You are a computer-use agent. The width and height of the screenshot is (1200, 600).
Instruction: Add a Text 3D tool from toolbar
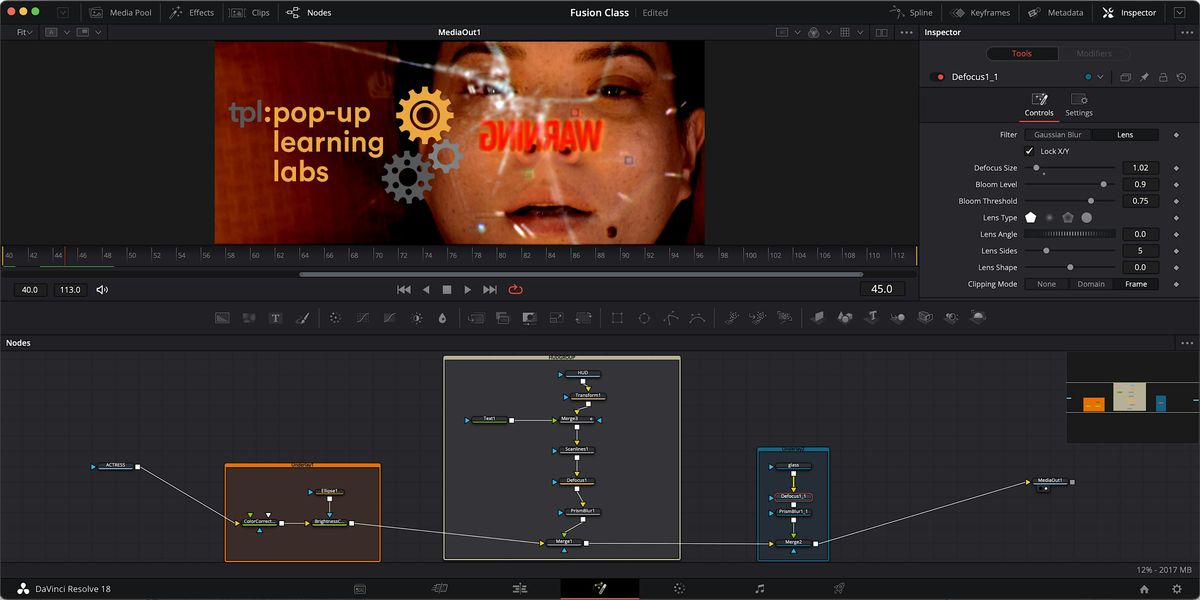pyautogui.click(x=871, y=318)
